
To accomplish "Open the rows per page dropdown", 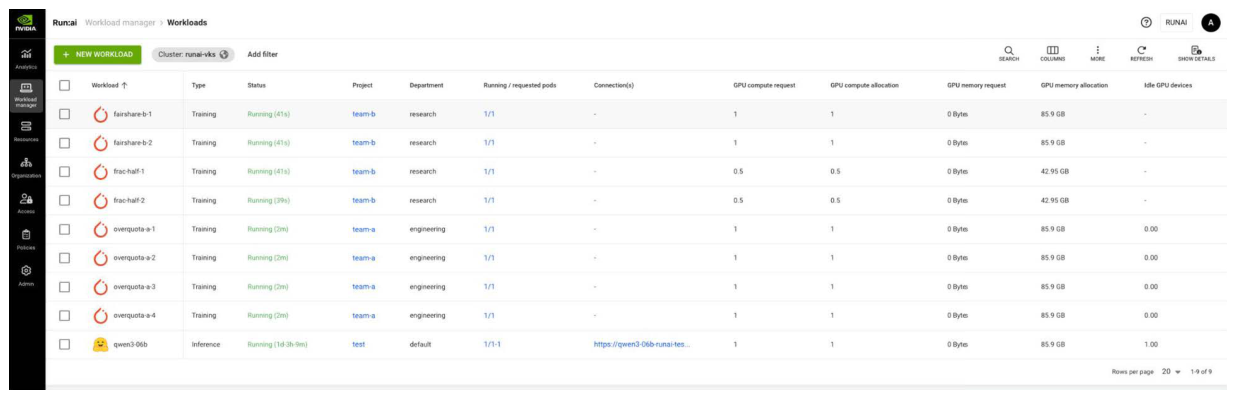I will (x=1171, y=371).
